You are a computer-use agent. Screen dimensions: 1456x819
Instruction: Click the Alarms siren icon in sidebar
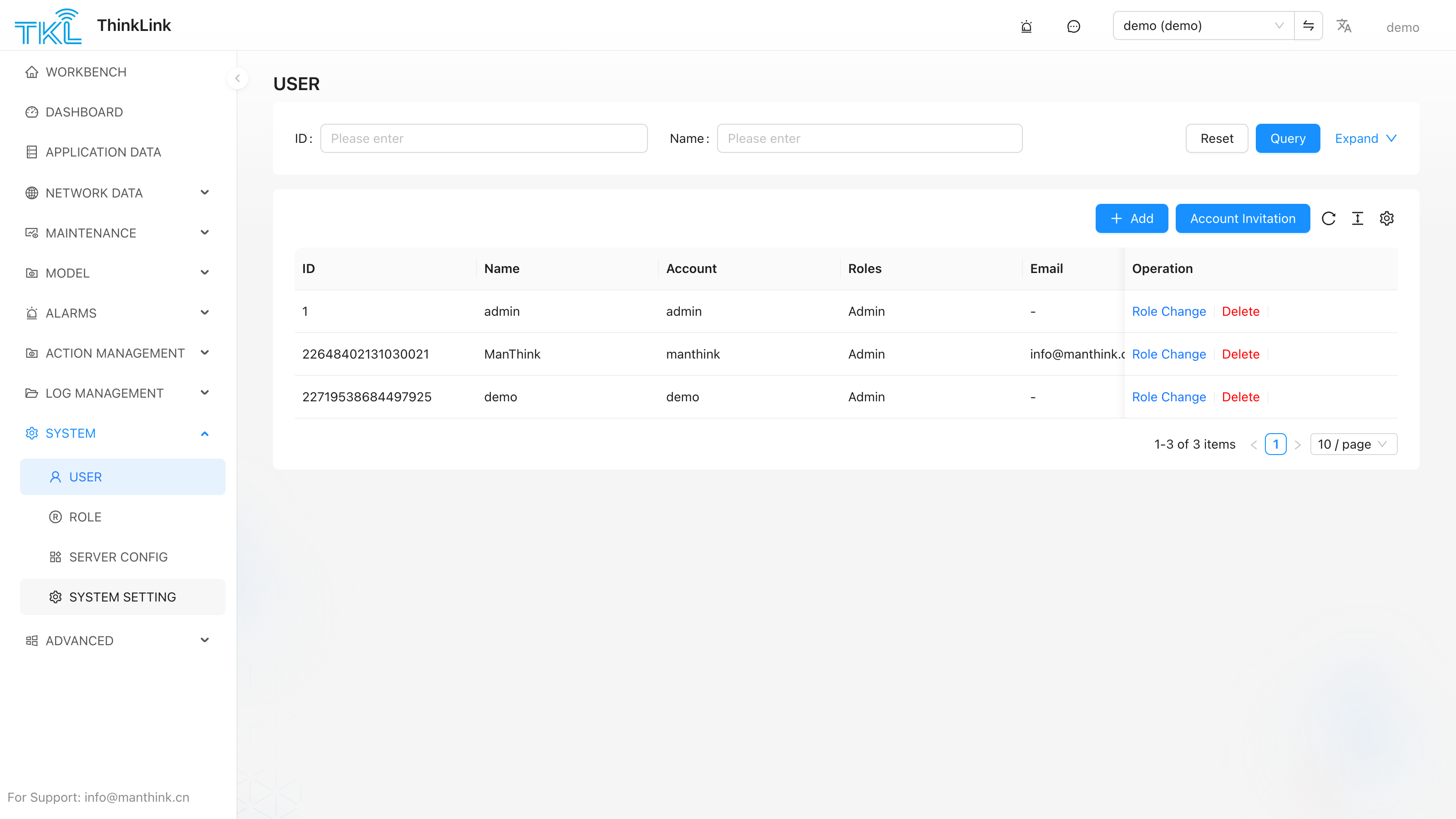click(x=32, y=313)
